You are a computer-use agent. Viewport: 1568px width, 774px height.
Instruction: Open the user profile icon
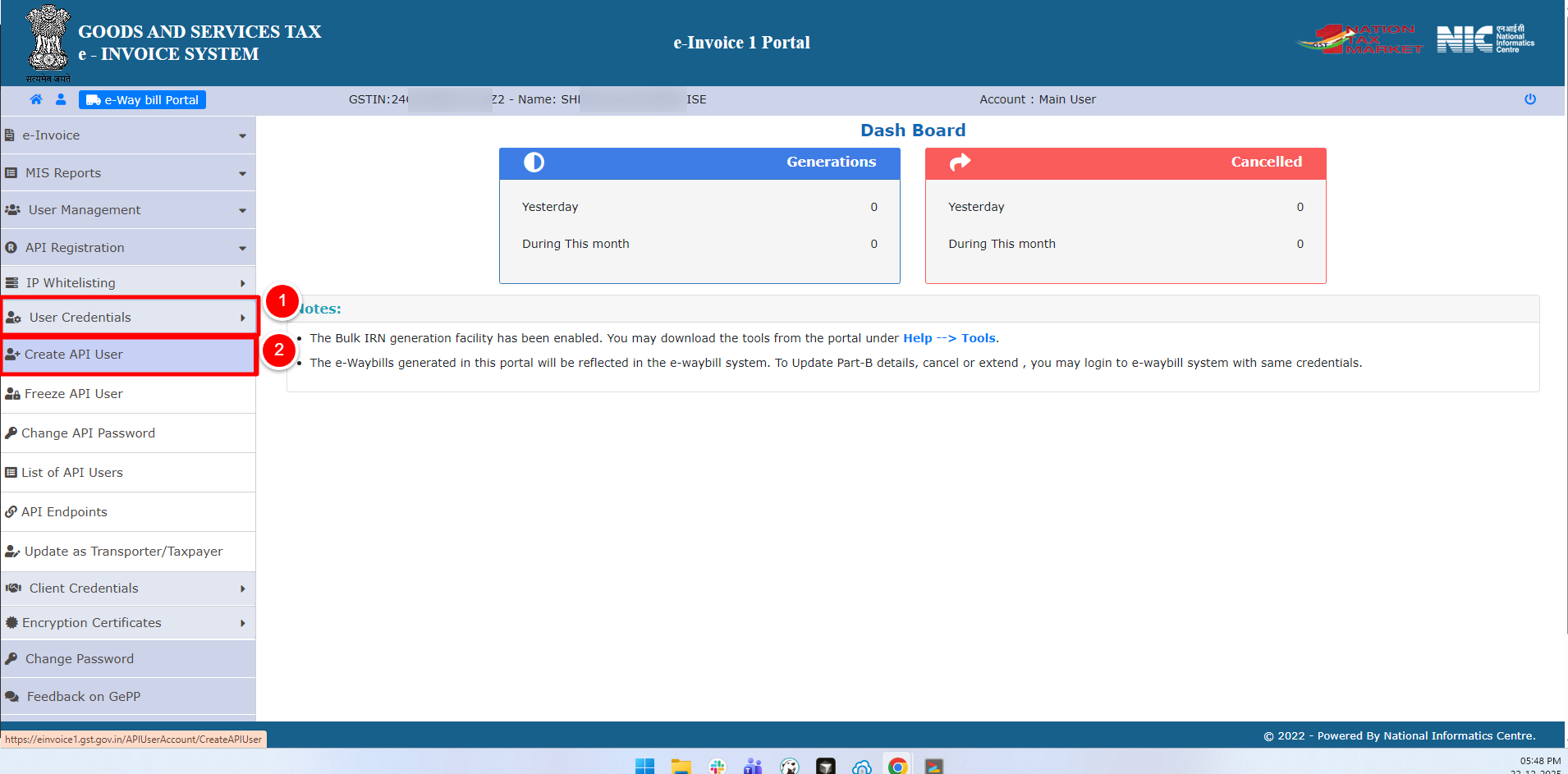pyautogui.click(x=61, y=99)
